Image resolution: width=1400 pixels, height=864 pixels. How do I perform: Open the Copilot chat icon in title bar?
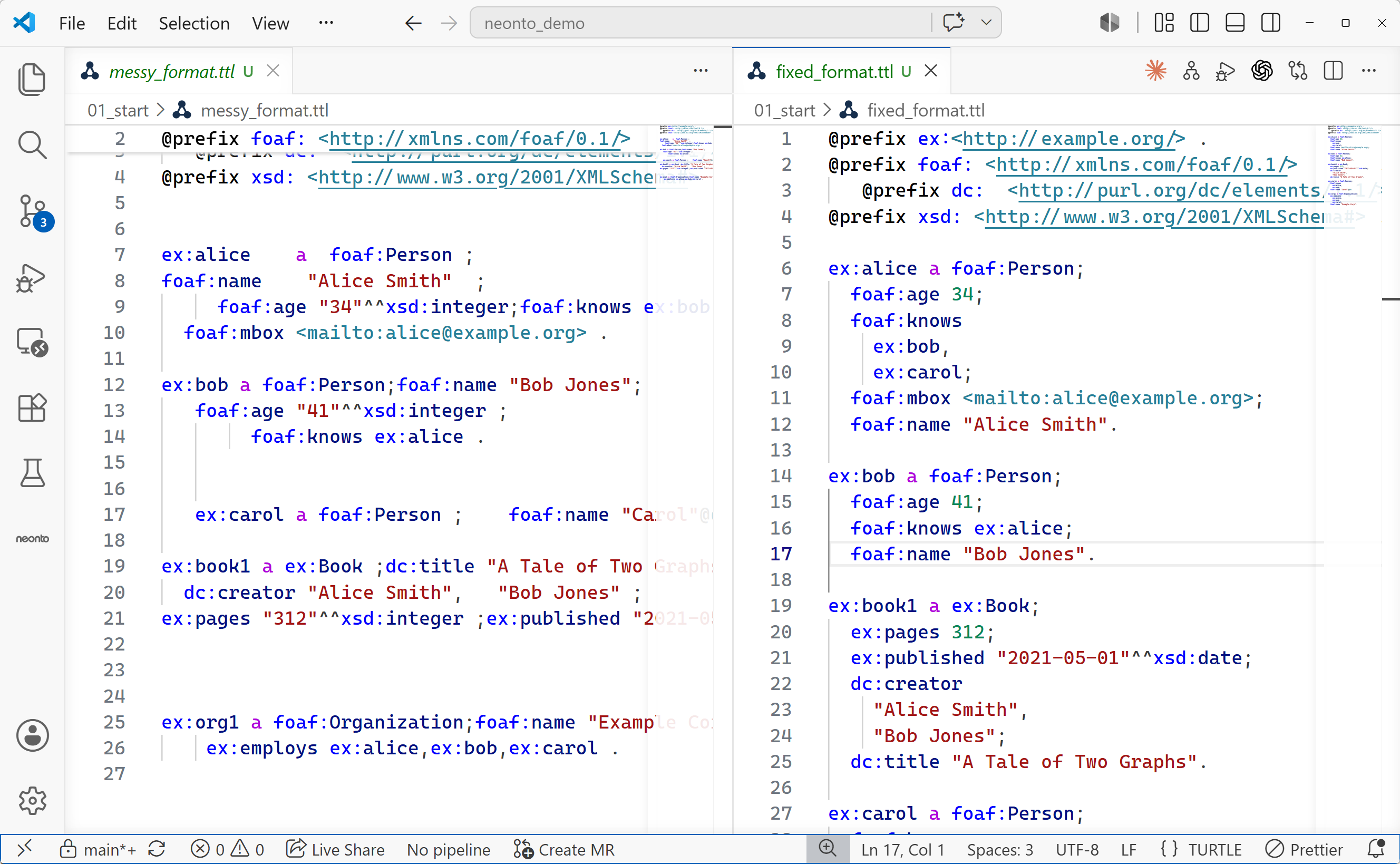tap(954, 23)
